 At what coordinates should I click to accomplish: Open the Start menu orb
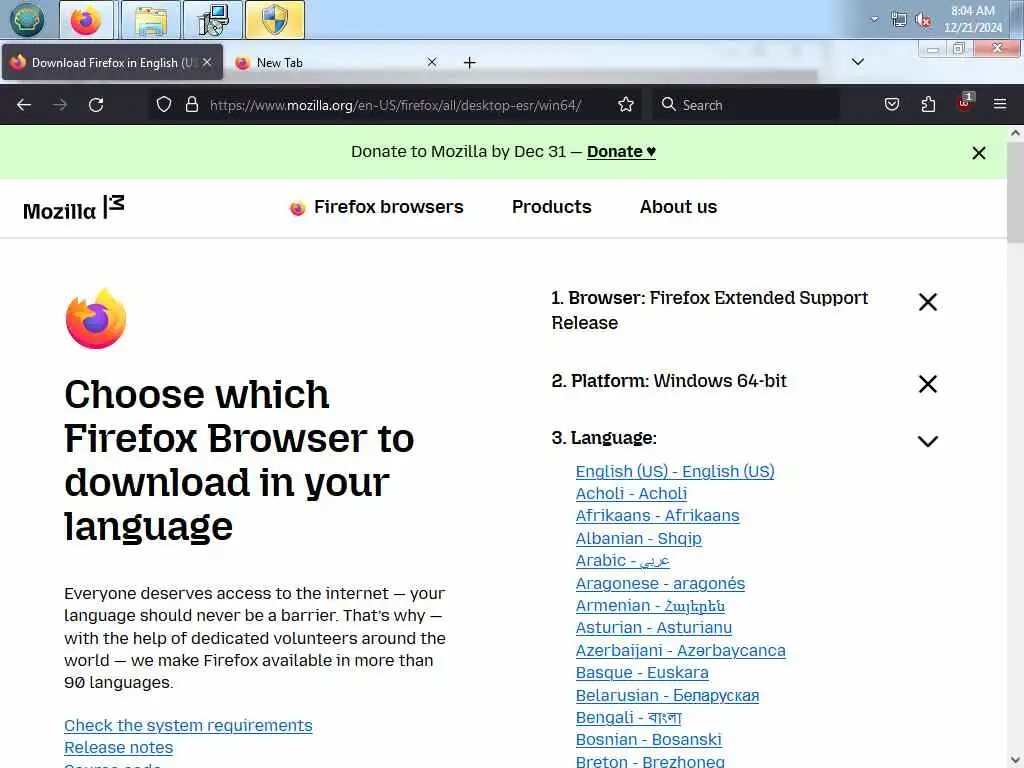point(26,20)
